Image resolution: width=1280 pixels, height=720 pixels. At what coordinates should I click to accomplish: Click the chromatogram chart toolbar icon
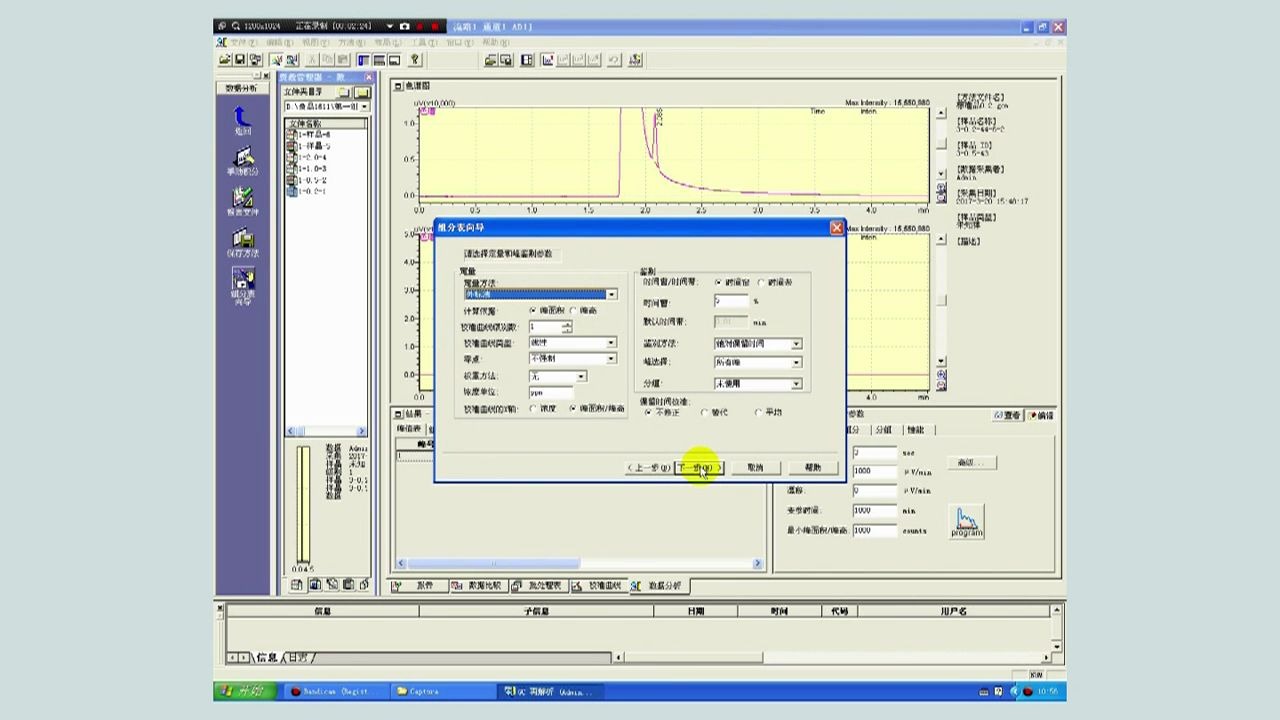548,60
